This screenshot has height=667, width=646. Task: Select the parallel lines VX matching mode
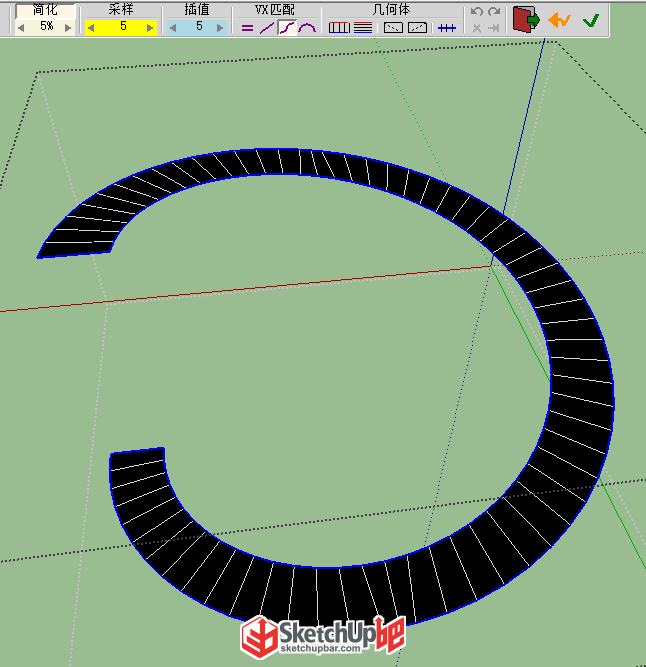click(x=248, y=29)
